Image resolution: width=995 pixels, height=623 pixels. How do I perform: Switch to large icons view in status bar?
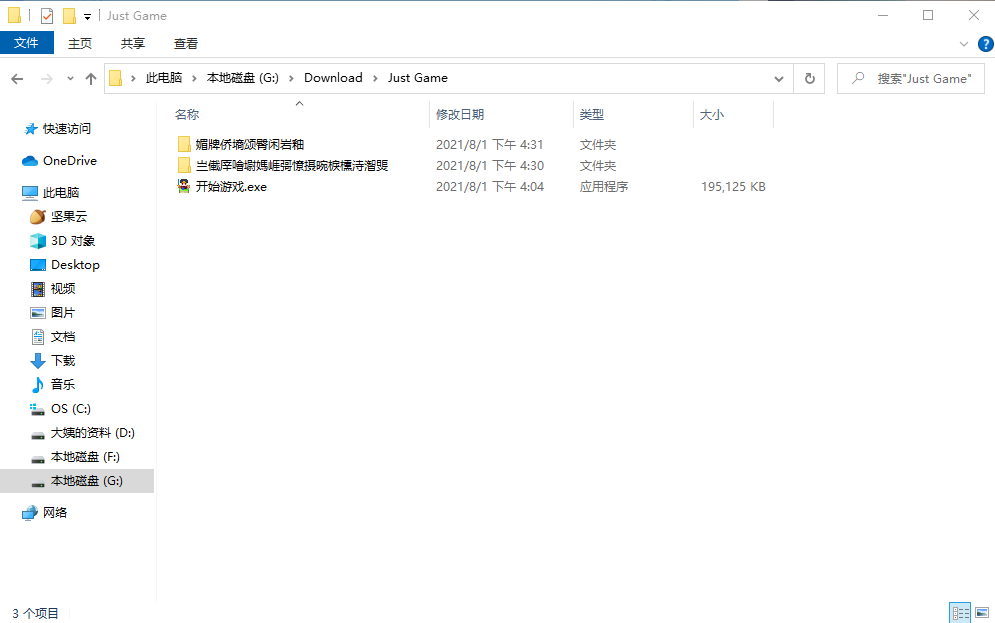pos(982,613)
